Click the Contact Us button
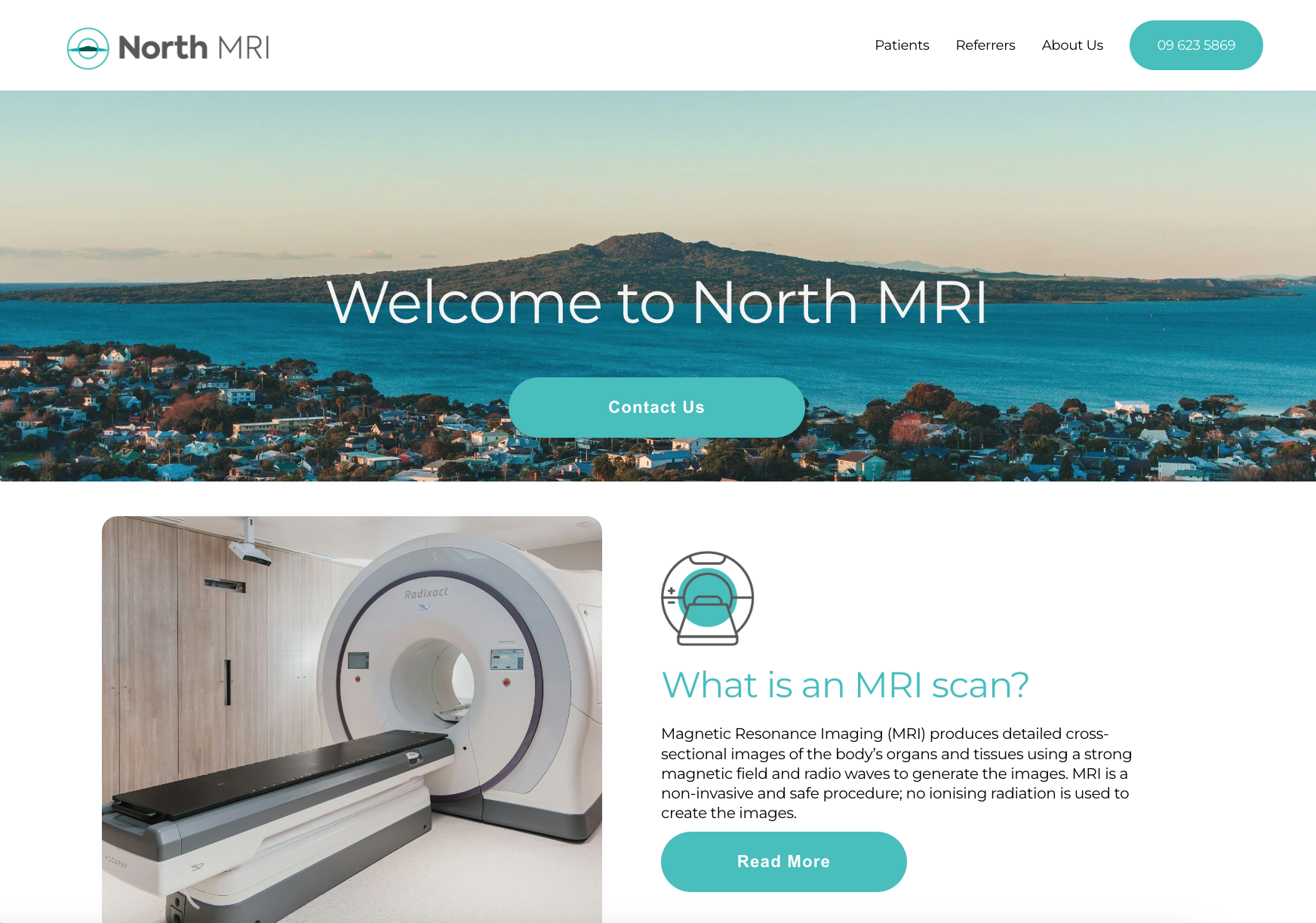 pyautogui.click(x=656, y=407)
